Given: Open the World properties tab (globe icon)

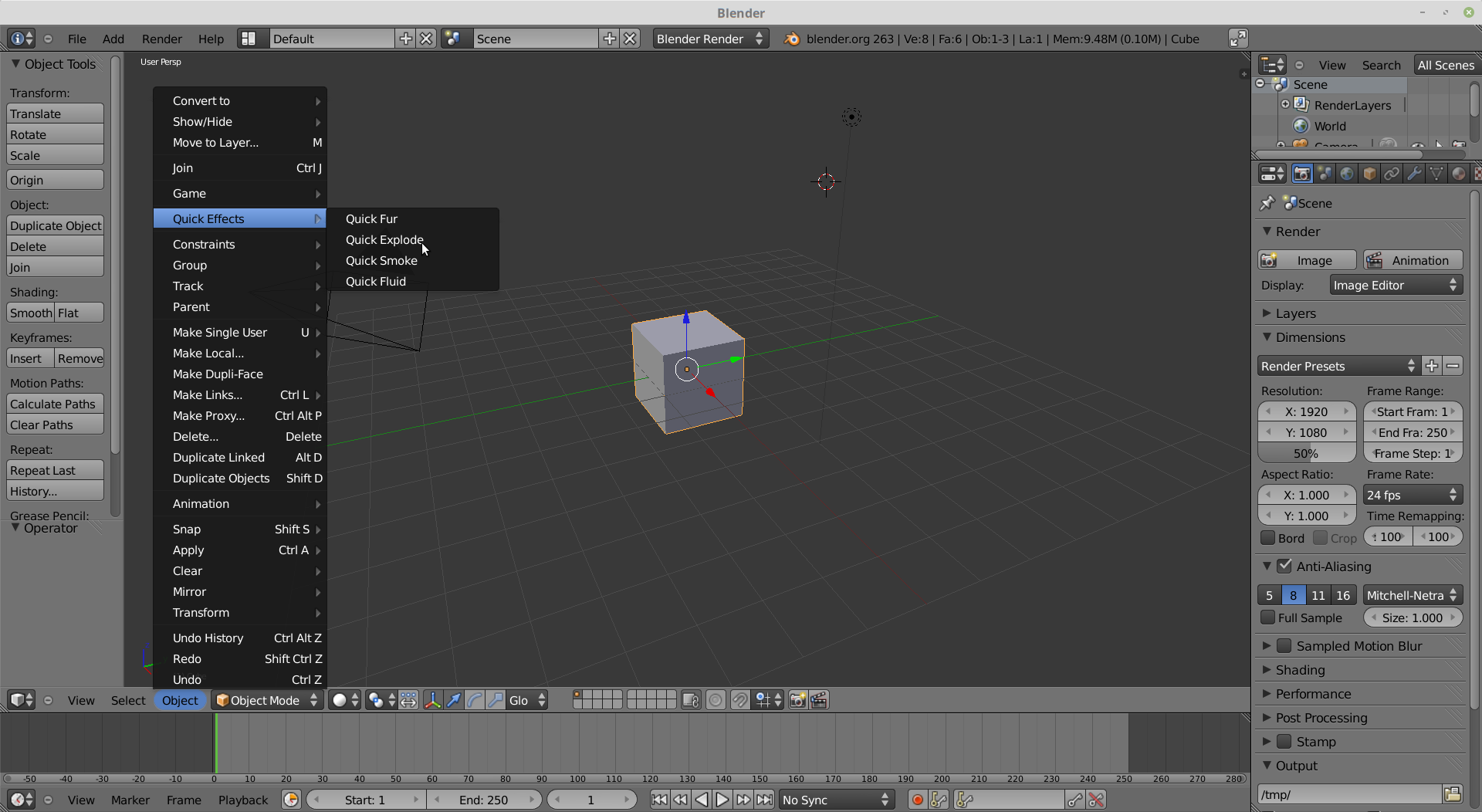Looking at the screenshot, I should tap(1347, 174).
